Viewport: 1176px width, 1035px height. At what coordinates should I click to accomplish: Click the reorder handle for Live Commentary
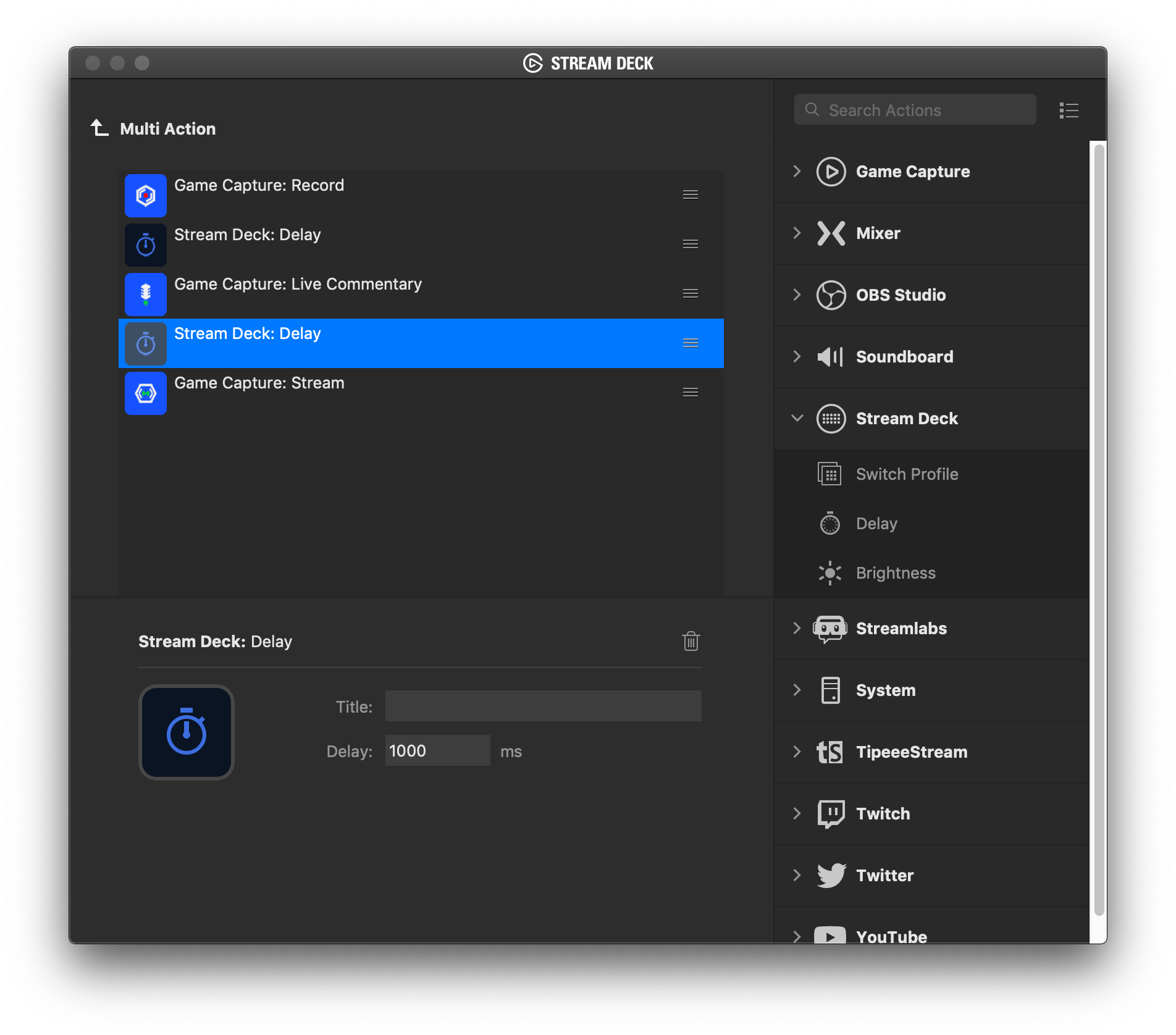(691, 293)
